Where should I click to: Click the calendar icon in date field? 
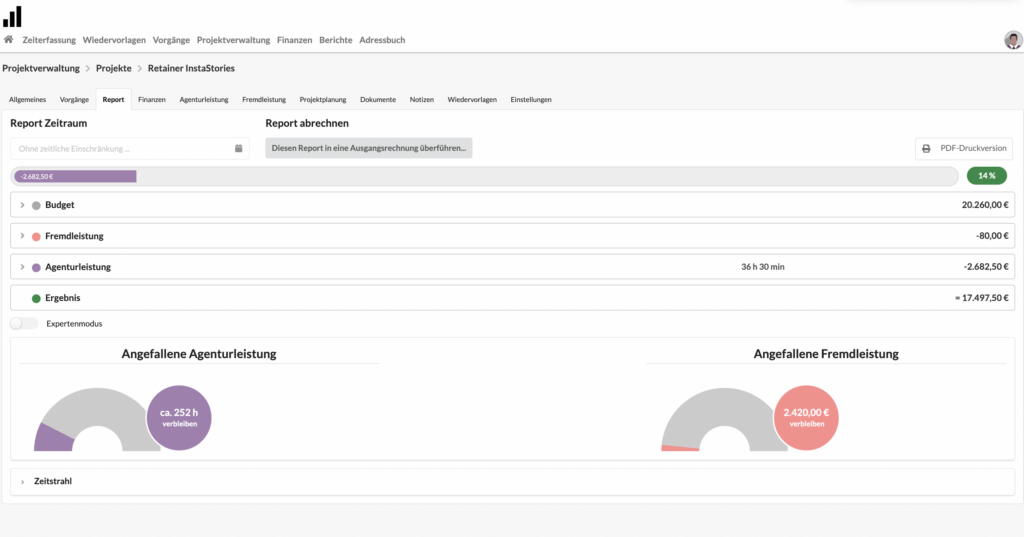point(238,148)
